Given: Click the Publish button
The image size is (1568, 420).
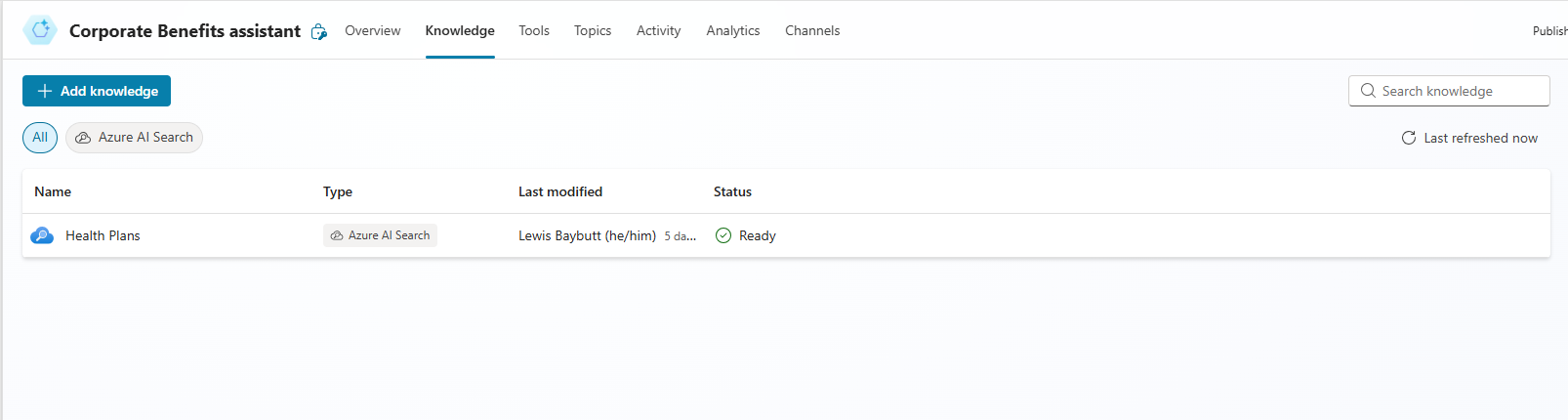Looking at the screenshot, I should (1549, 31).
